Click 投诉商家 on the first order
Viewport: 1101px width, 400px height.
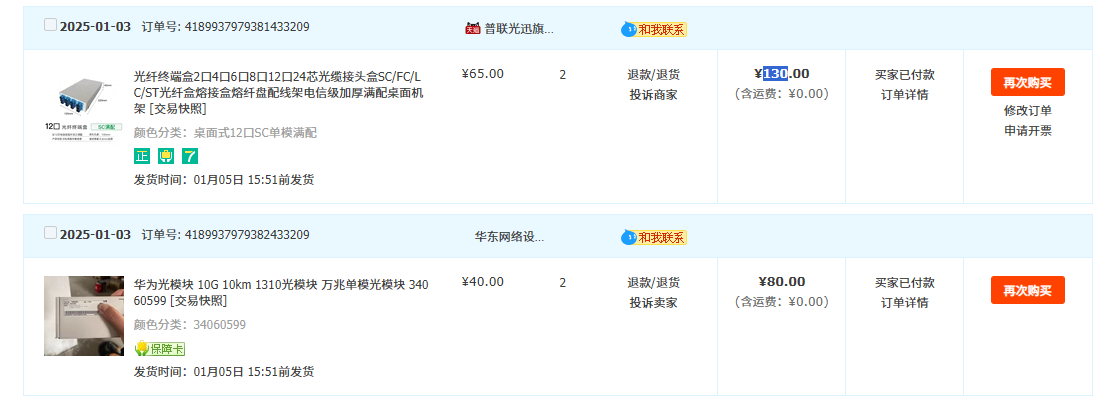(653, 95)
